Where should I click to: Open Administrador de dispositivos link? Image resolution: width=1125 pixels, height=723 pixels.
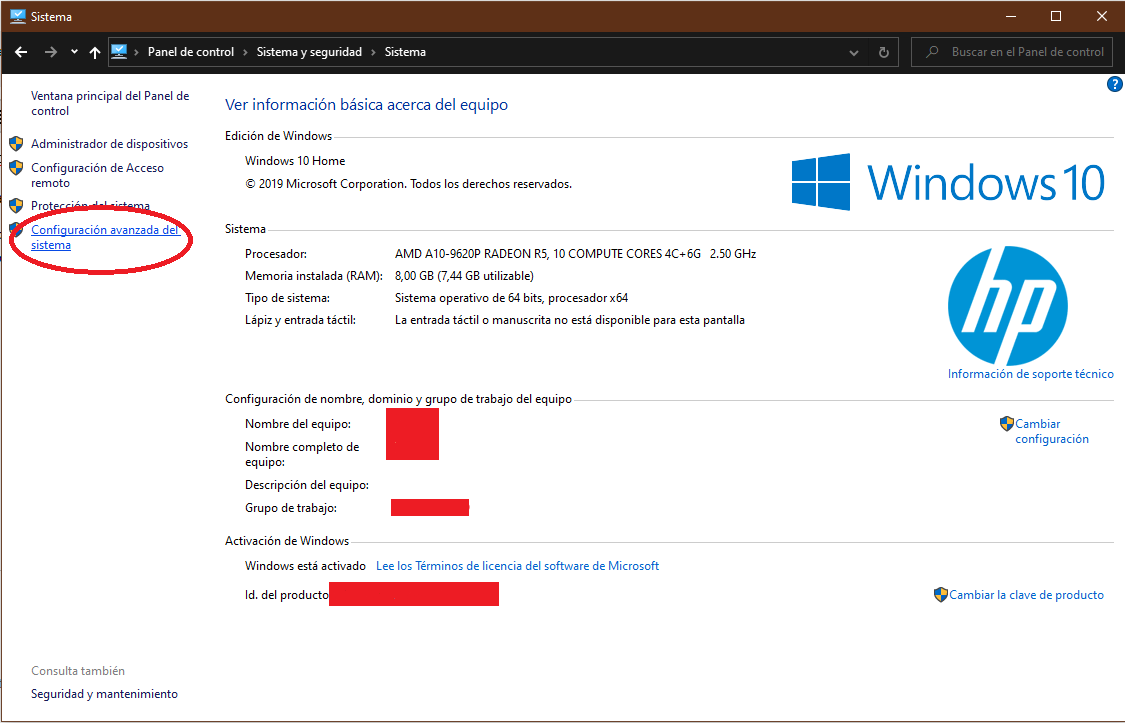[109, 143]
